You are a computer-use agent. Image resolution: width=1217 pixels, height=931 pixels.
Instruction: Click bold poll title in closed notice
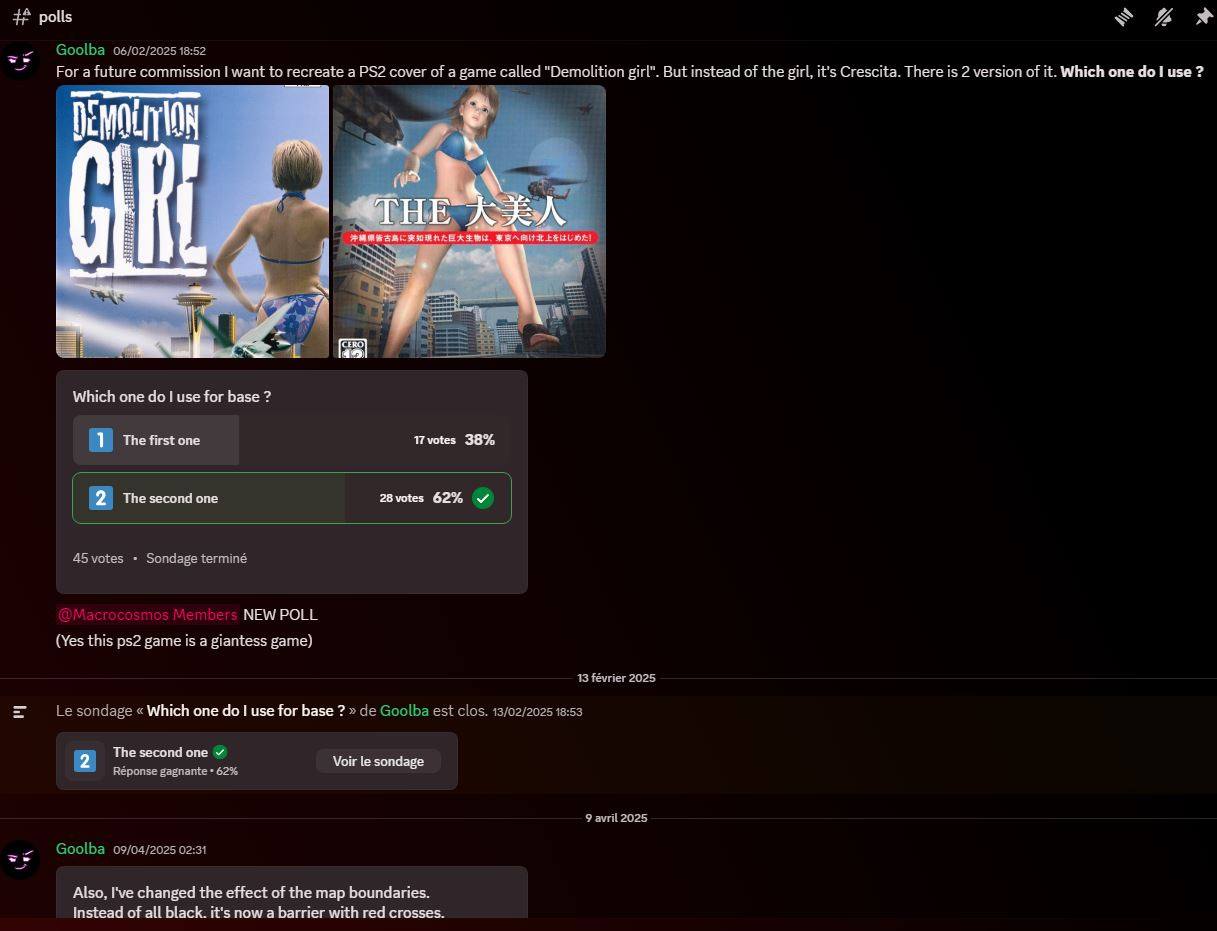246,711
